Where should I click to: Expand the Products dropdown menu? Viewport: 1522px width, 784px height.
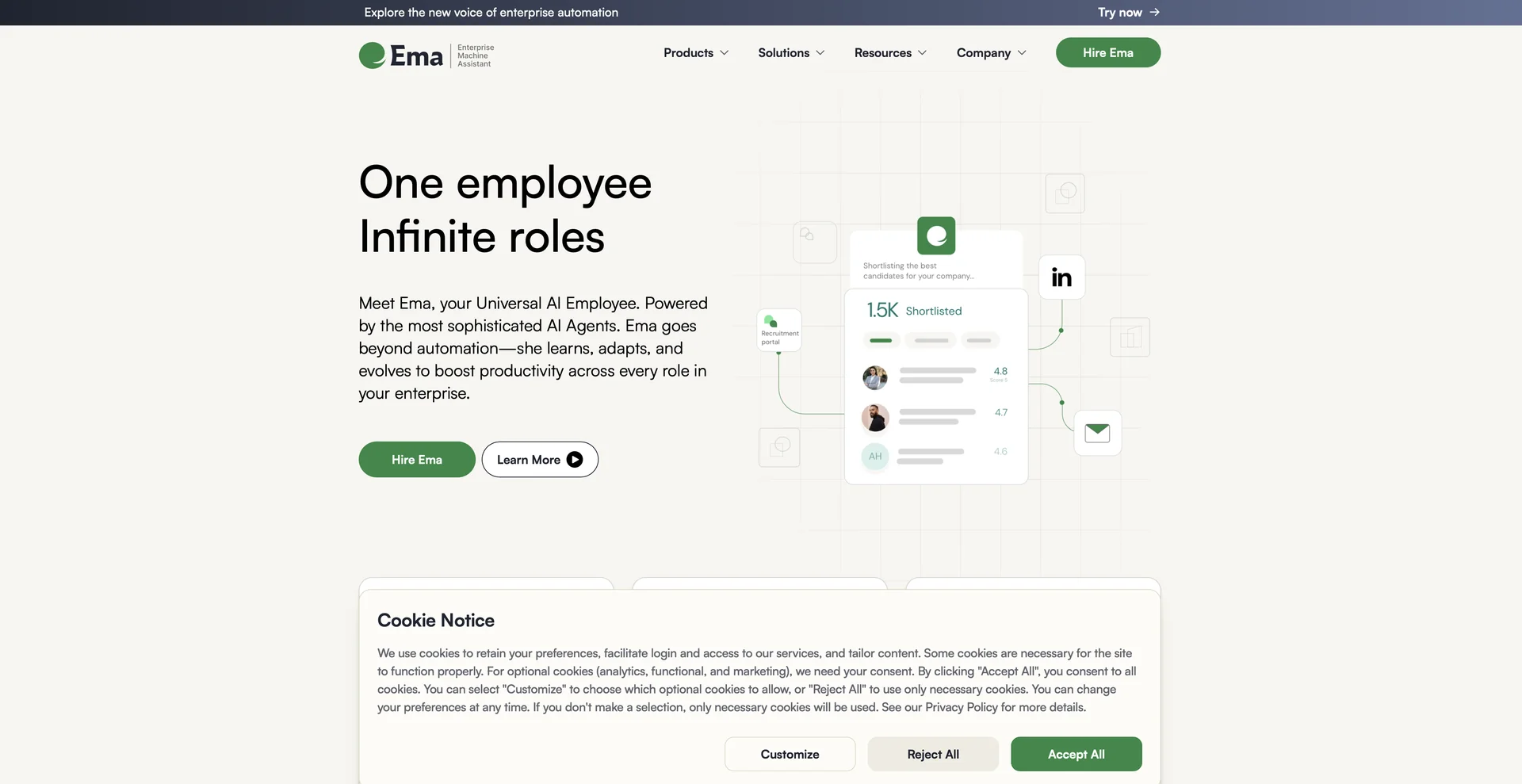[696, 53]
